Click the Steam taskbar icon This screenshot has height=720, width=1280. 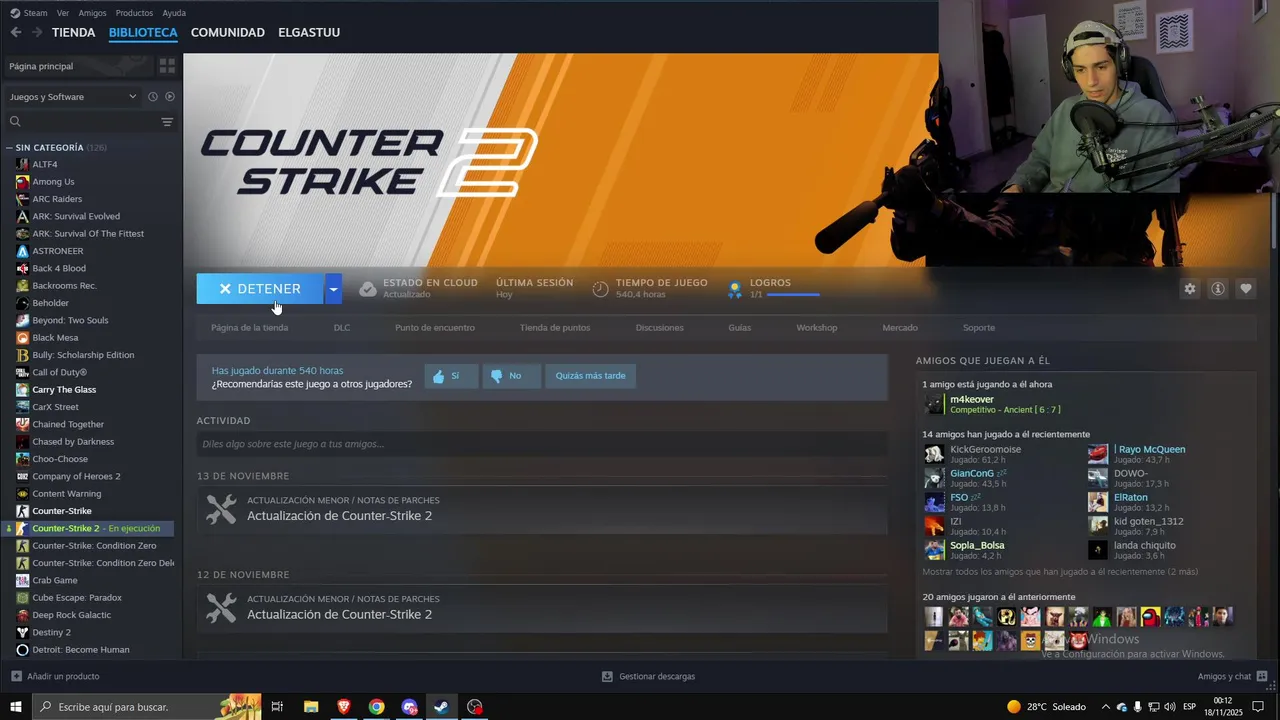tap(441, 707)
